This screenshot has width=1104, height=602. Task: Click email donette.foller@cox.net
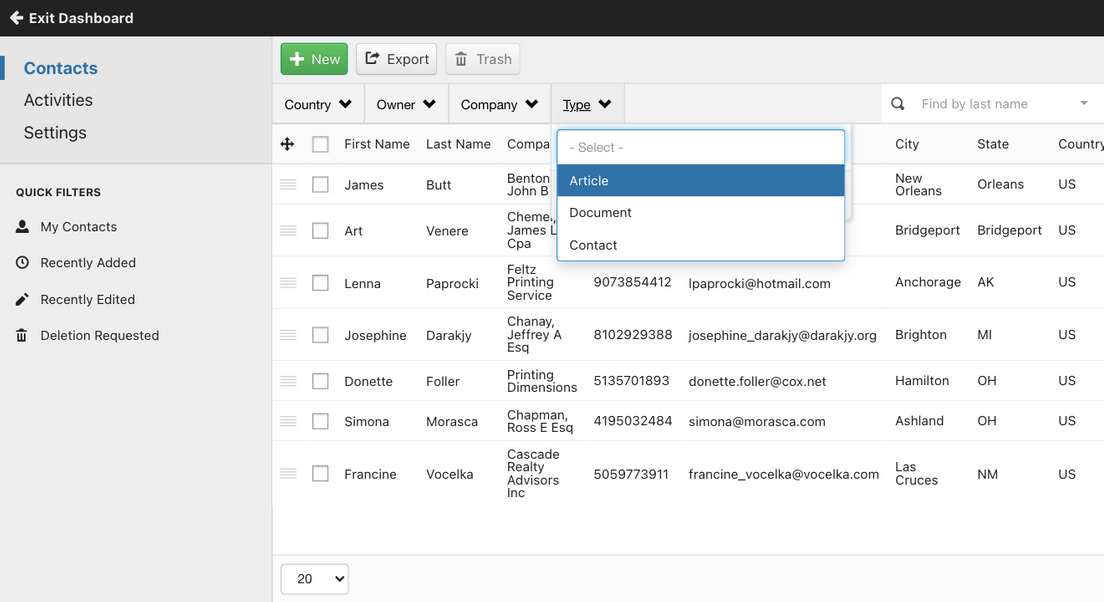pyautogui.click(x=757, y=381)
